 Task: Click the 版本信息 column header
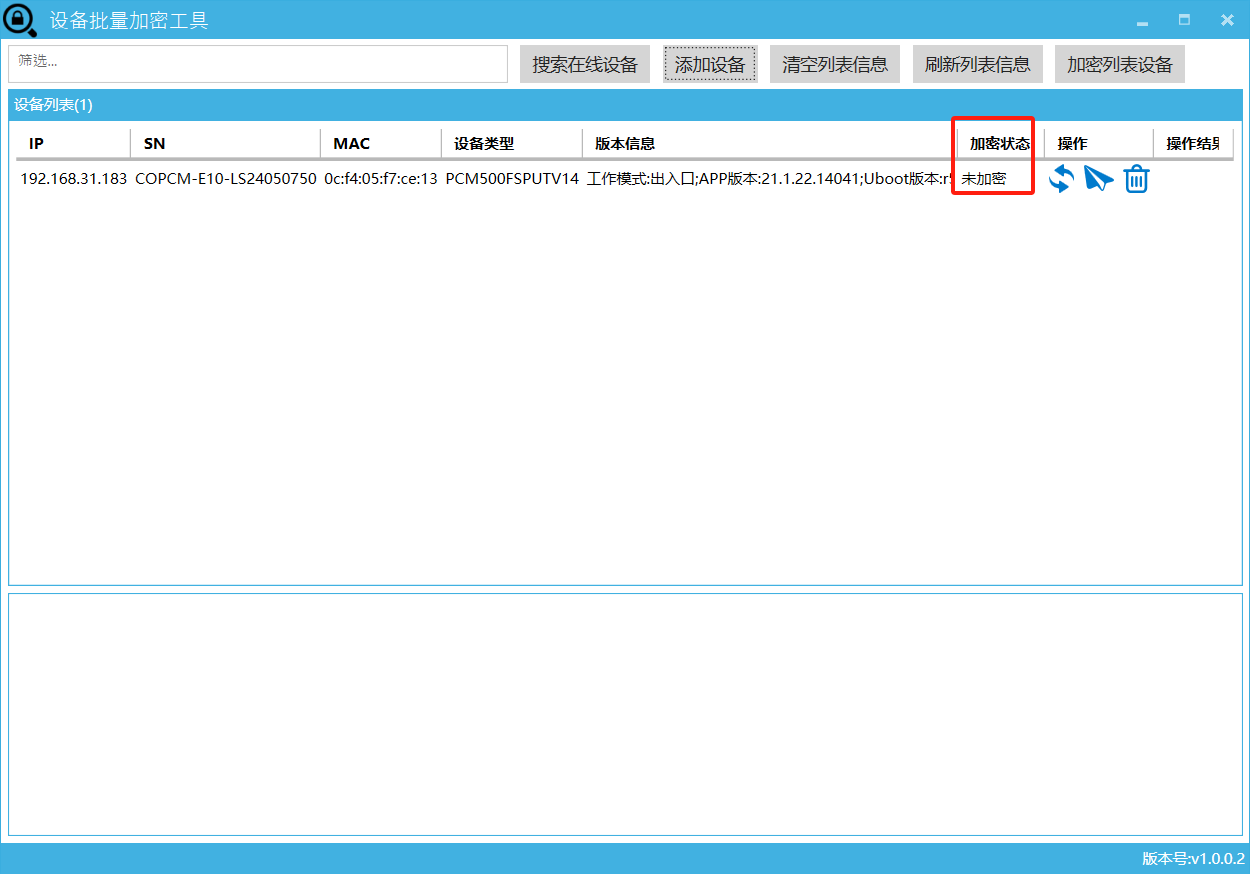tap(770, 144)
